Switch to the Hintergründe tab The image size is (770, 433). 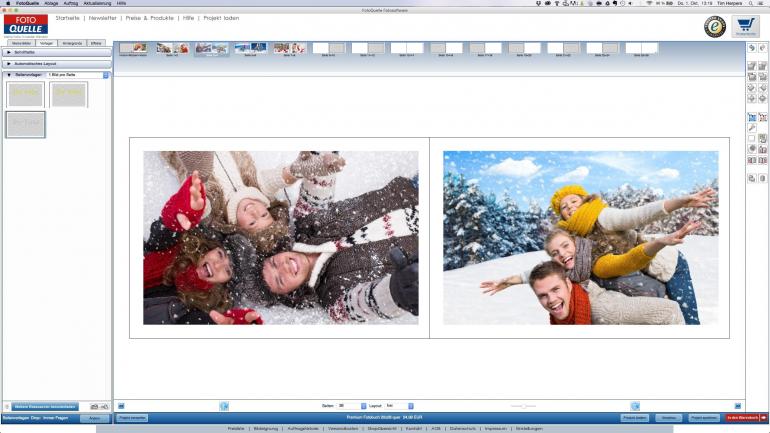pos(73,43)
